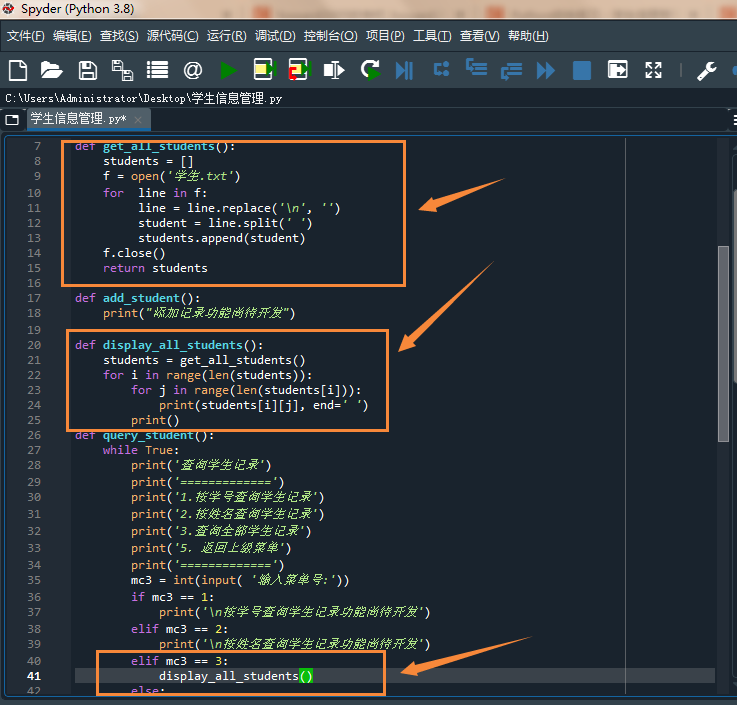This screenshot has width=737, height=705.
Task: Open the 项目(P) menu
Action: coord(385,36)
